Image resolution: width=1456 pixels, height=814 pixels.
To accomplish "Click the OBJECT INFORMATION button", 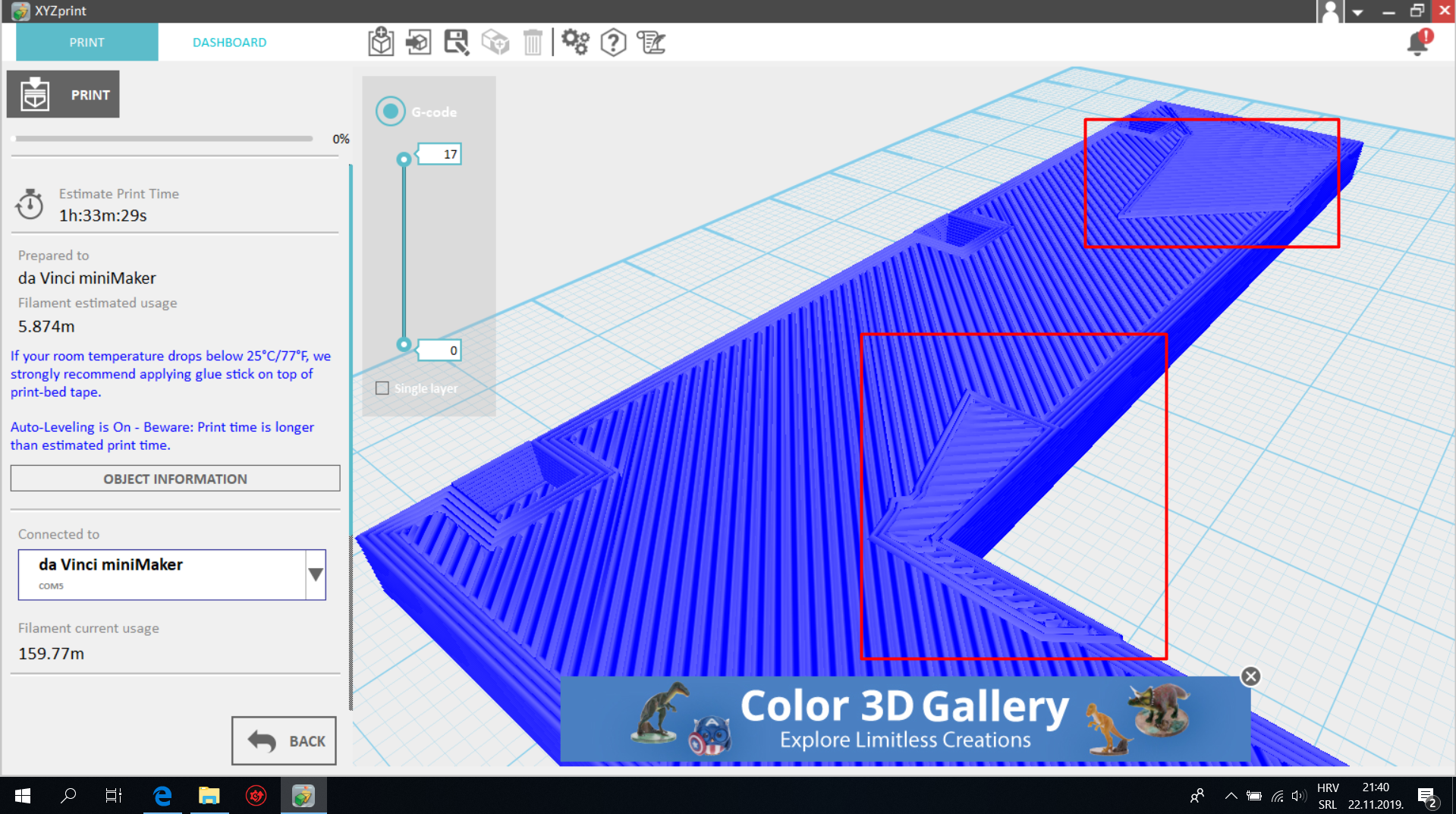I will click(175, 479).
